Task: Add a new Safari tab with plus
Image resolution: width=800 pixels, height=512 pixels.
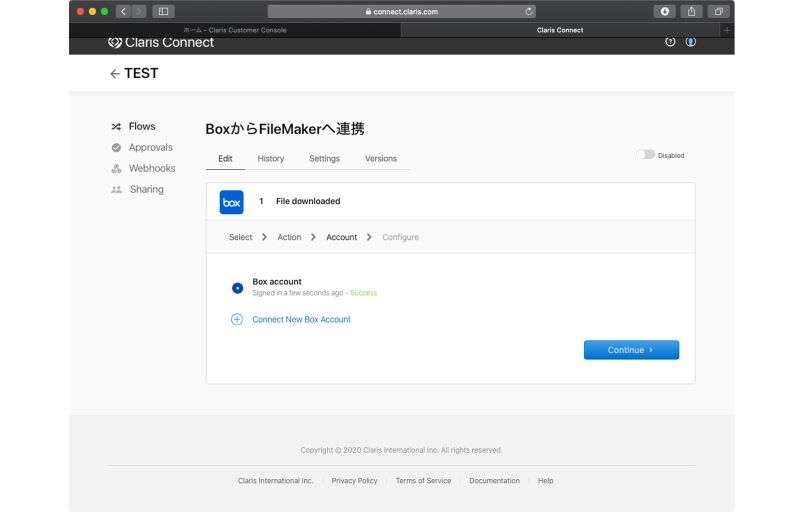Action: click(x=727, y=30)
